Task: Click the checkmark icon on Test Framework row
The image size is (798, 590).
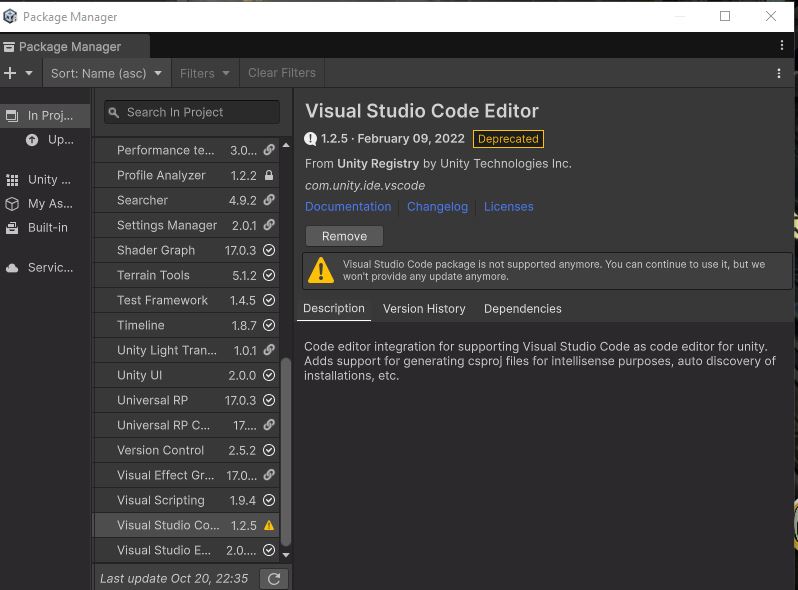Action: pos(269,300)
